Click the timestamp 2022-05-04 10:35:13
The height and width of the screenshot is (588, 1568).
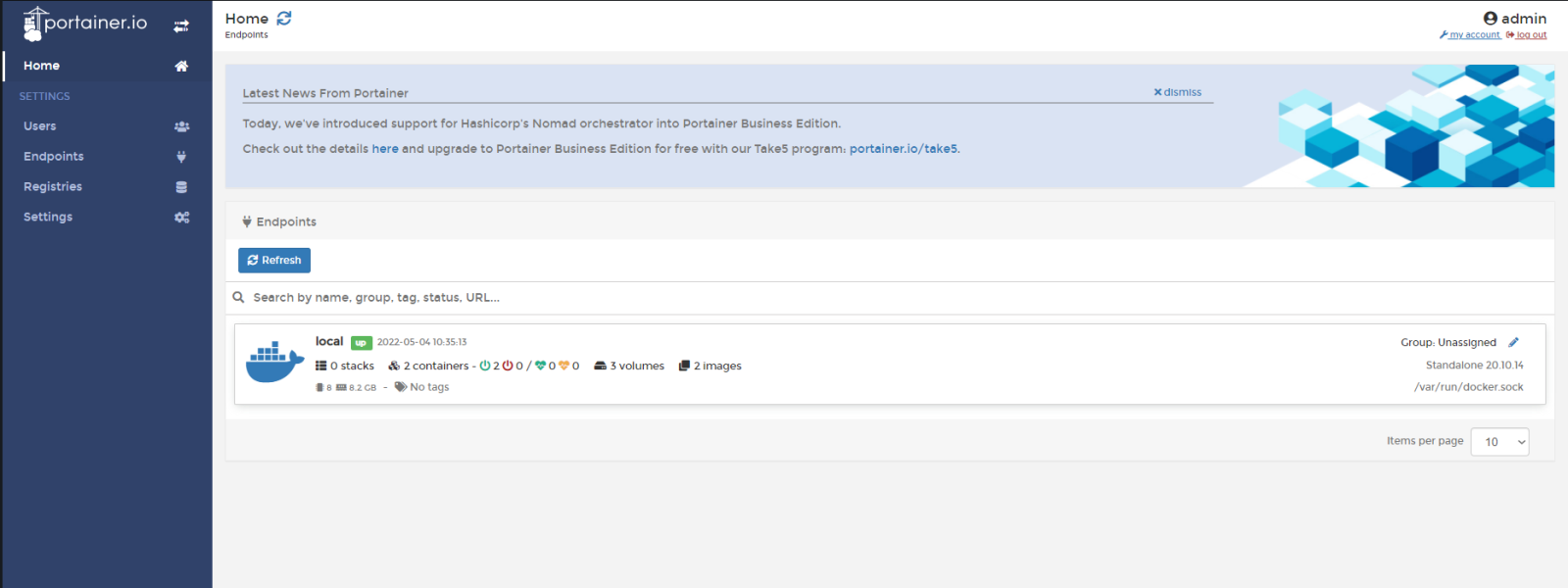(x=422, y=343)
